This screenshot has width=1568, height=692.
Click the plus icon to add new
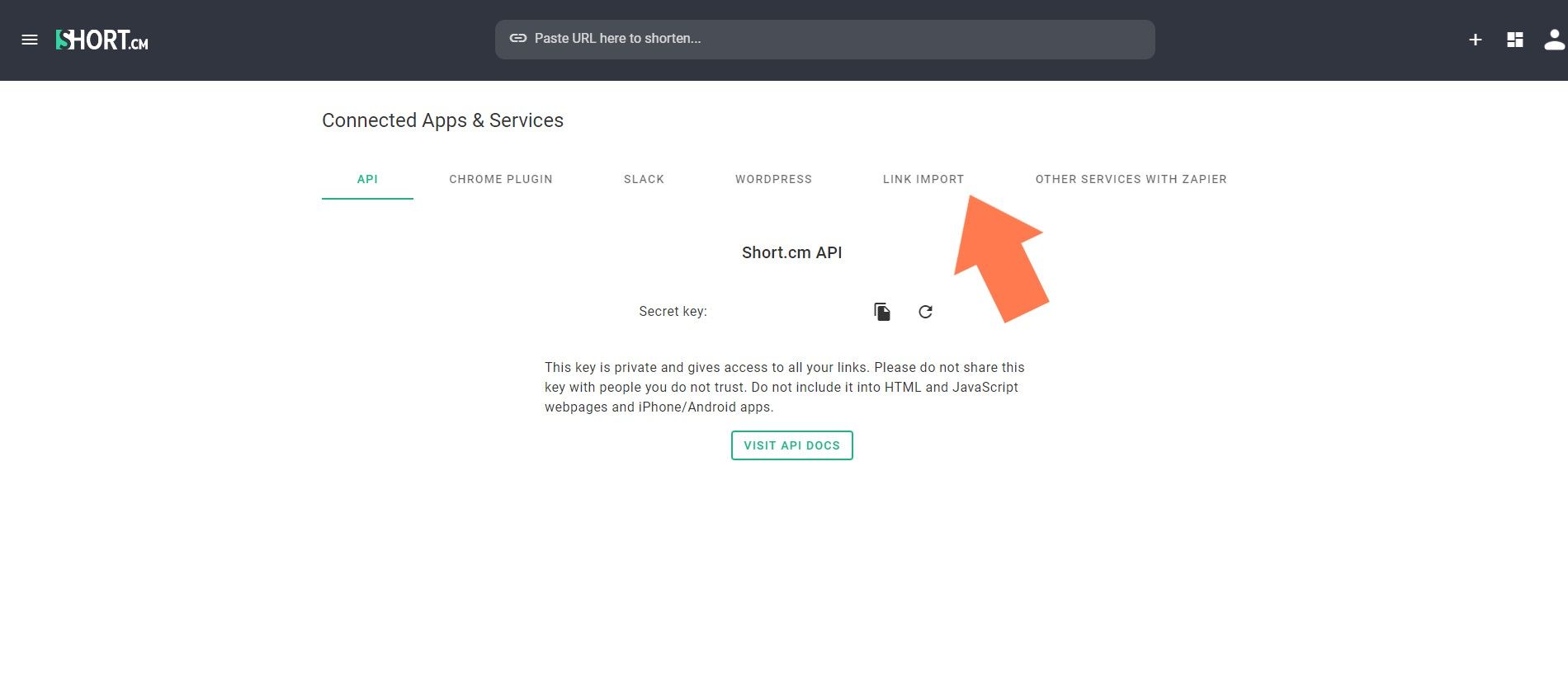pyautogui.click(x=1476, y=40)
